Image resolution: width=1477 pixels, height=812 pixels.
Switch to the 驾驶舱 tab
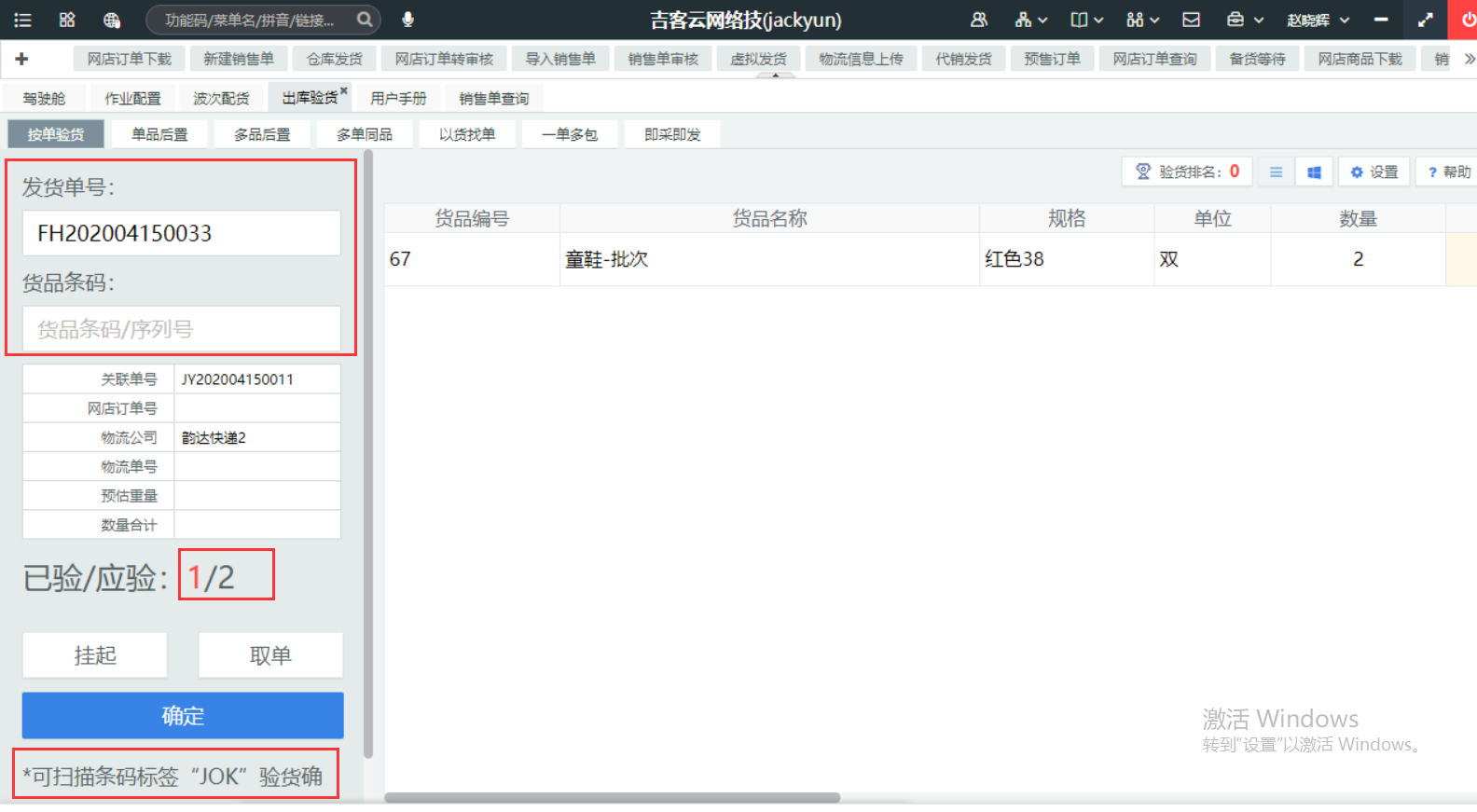click(44, 98)
